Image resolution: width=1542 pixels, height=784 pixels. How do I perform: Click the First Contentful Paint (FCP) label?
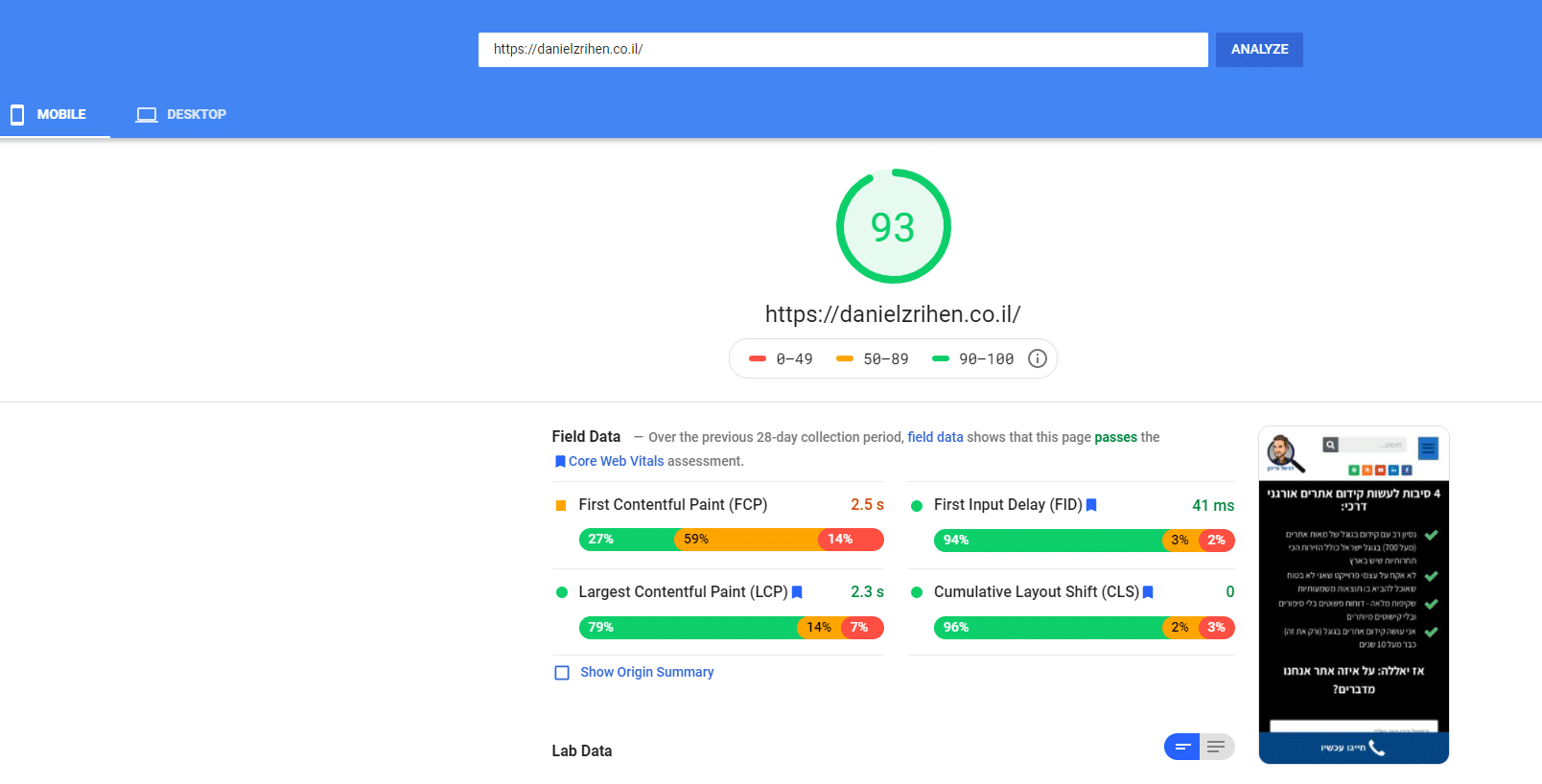tap(673, 505)
